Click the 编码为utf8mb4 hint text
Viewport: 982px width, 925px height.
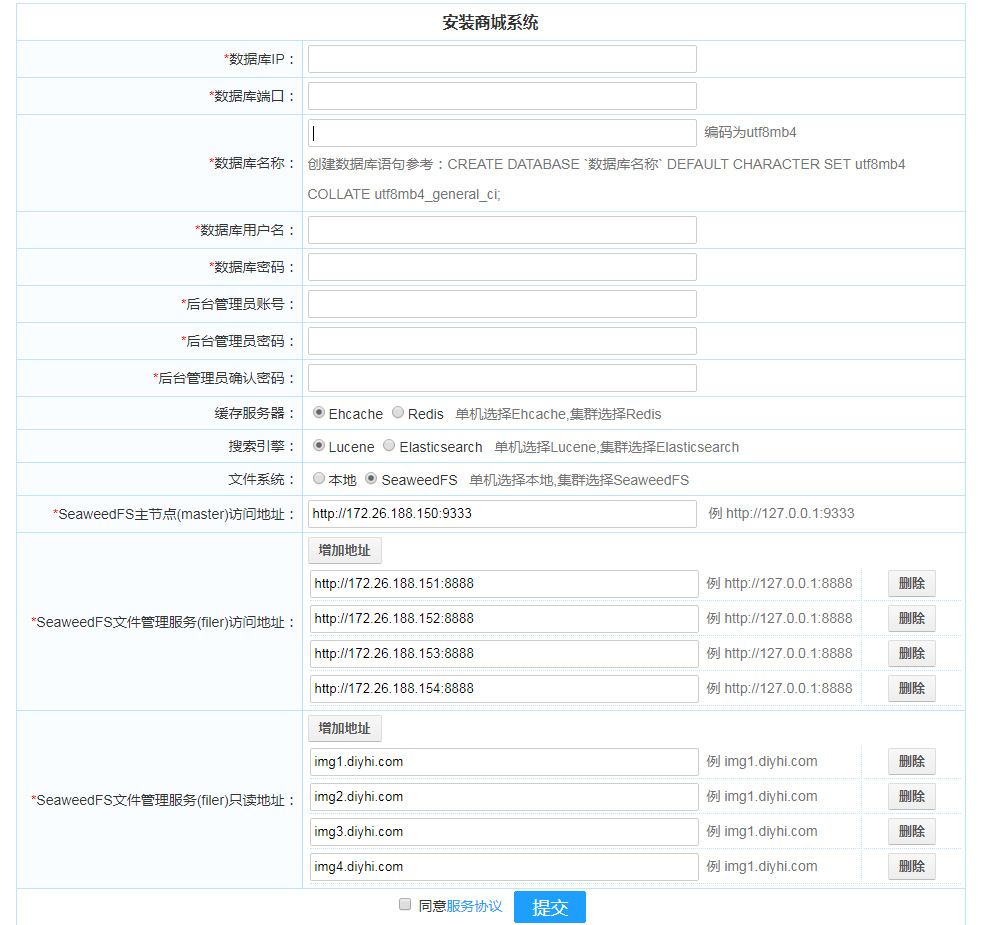click(750, 133)
